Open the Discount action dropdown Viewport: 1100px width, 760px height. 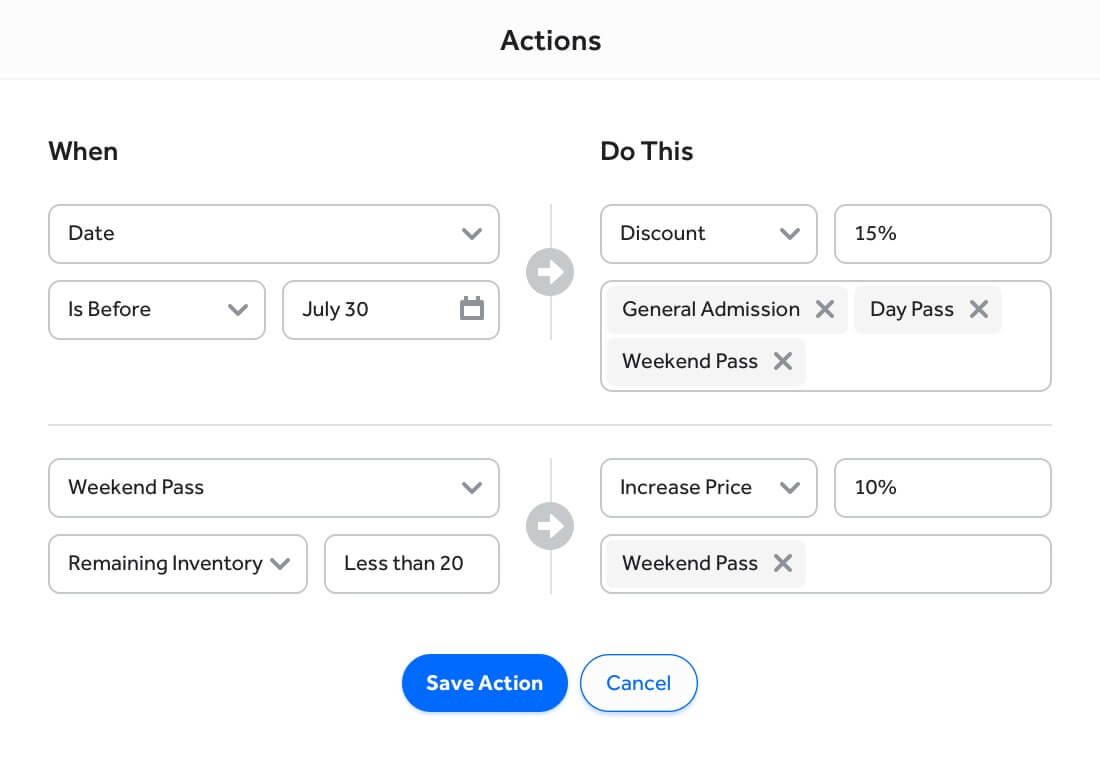(708, 234)
